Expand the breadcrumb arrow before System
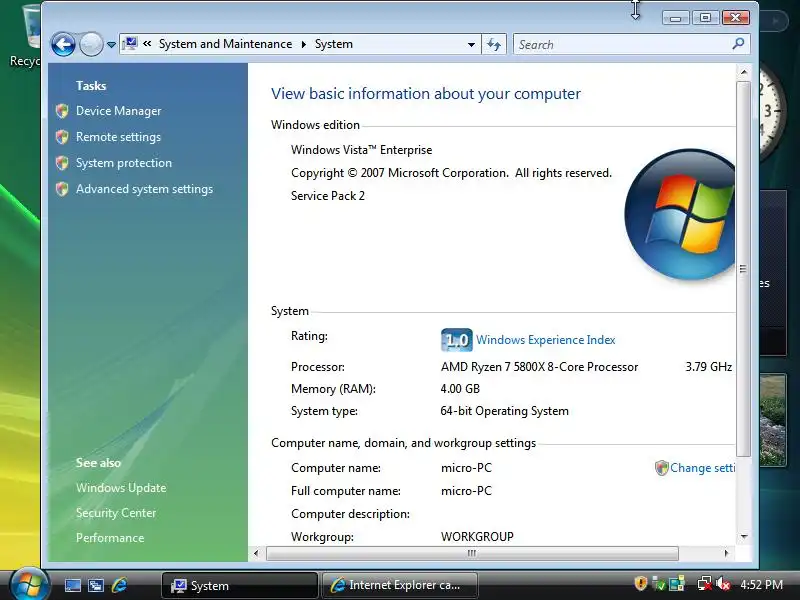This screenshot has width=800, height=600. [x=304, y=44]
